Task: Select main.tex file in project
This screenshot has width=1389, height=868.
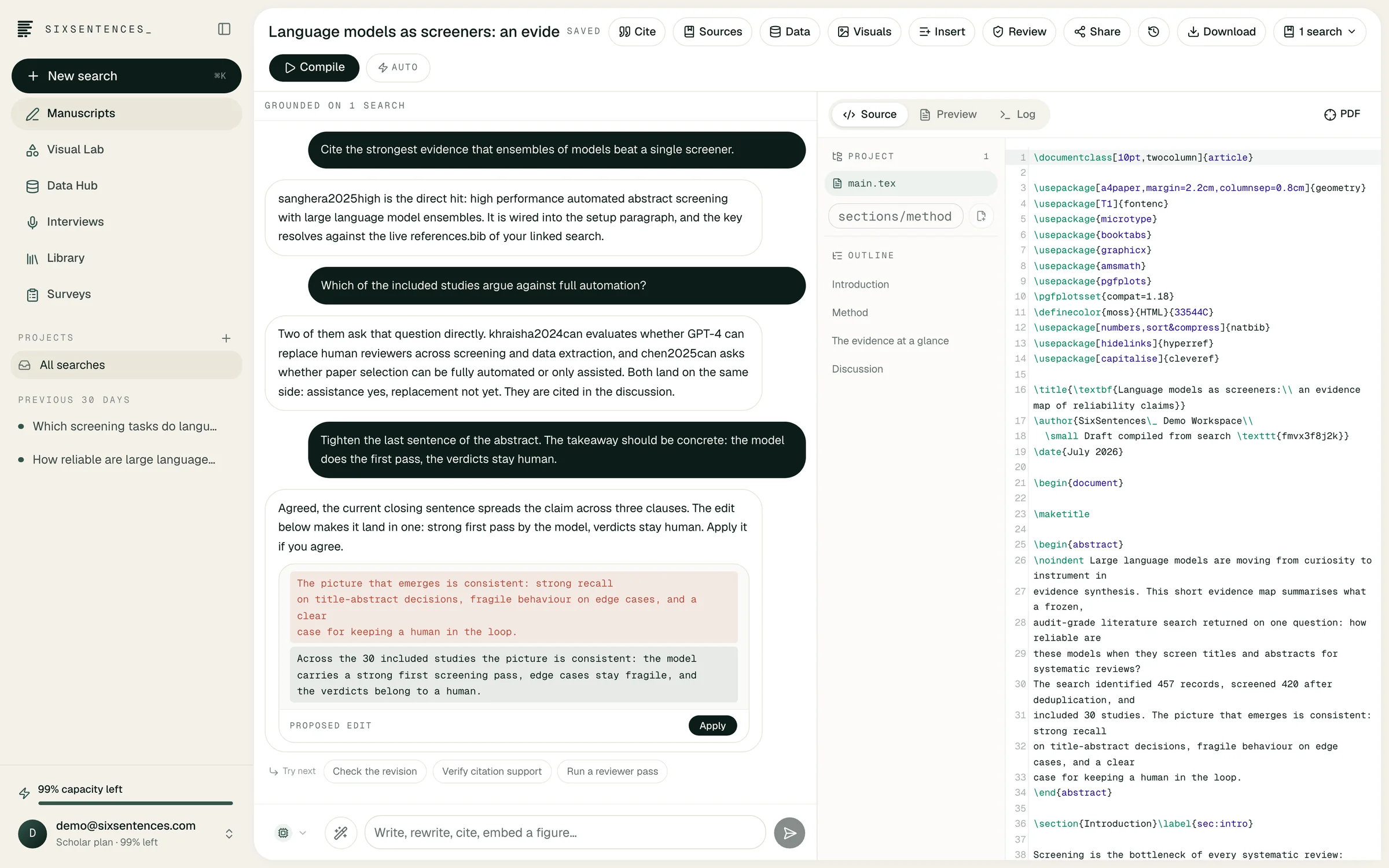Action: (x=911, y=183)
